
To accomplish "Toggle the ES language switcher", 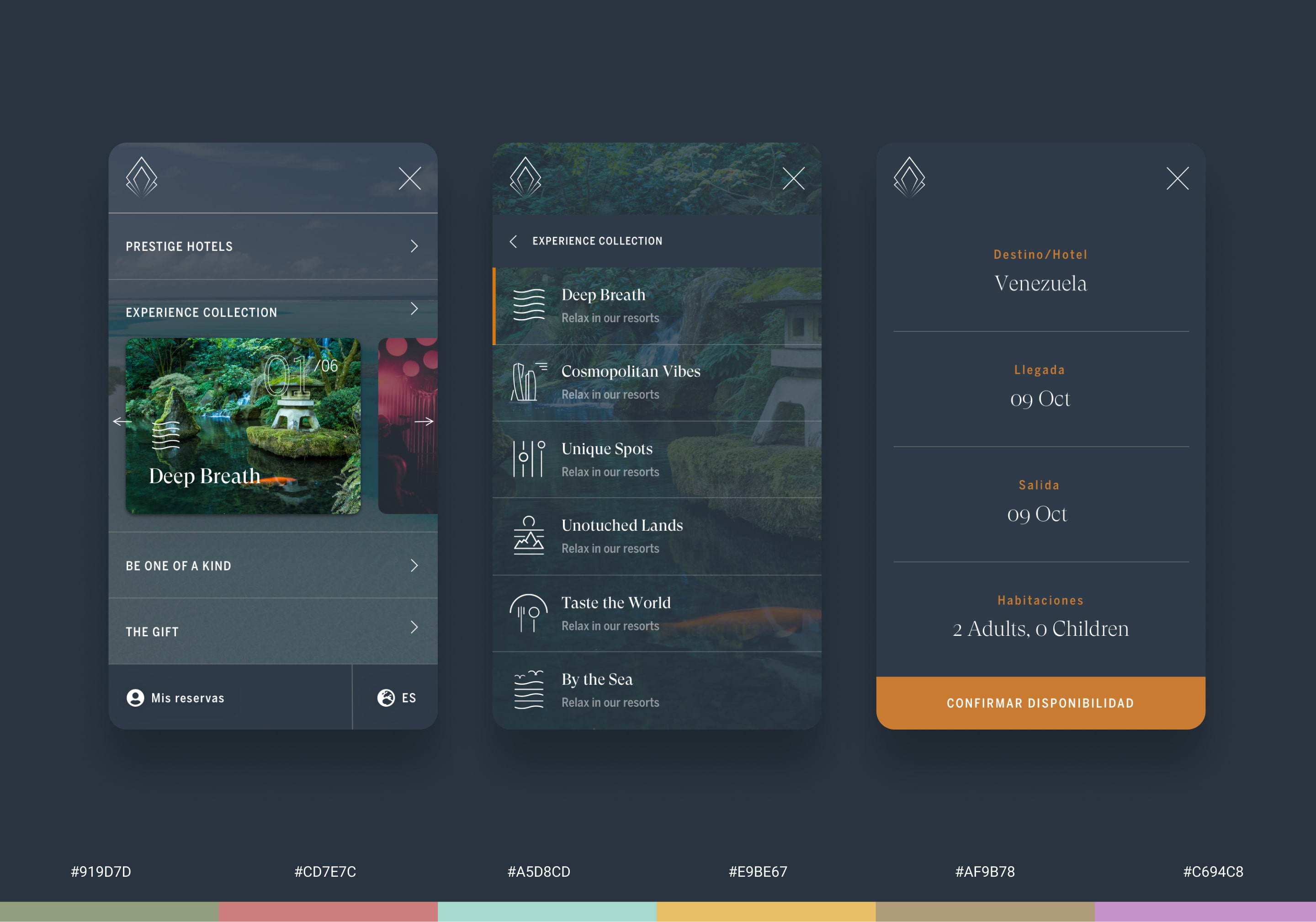I will (395, 697).
